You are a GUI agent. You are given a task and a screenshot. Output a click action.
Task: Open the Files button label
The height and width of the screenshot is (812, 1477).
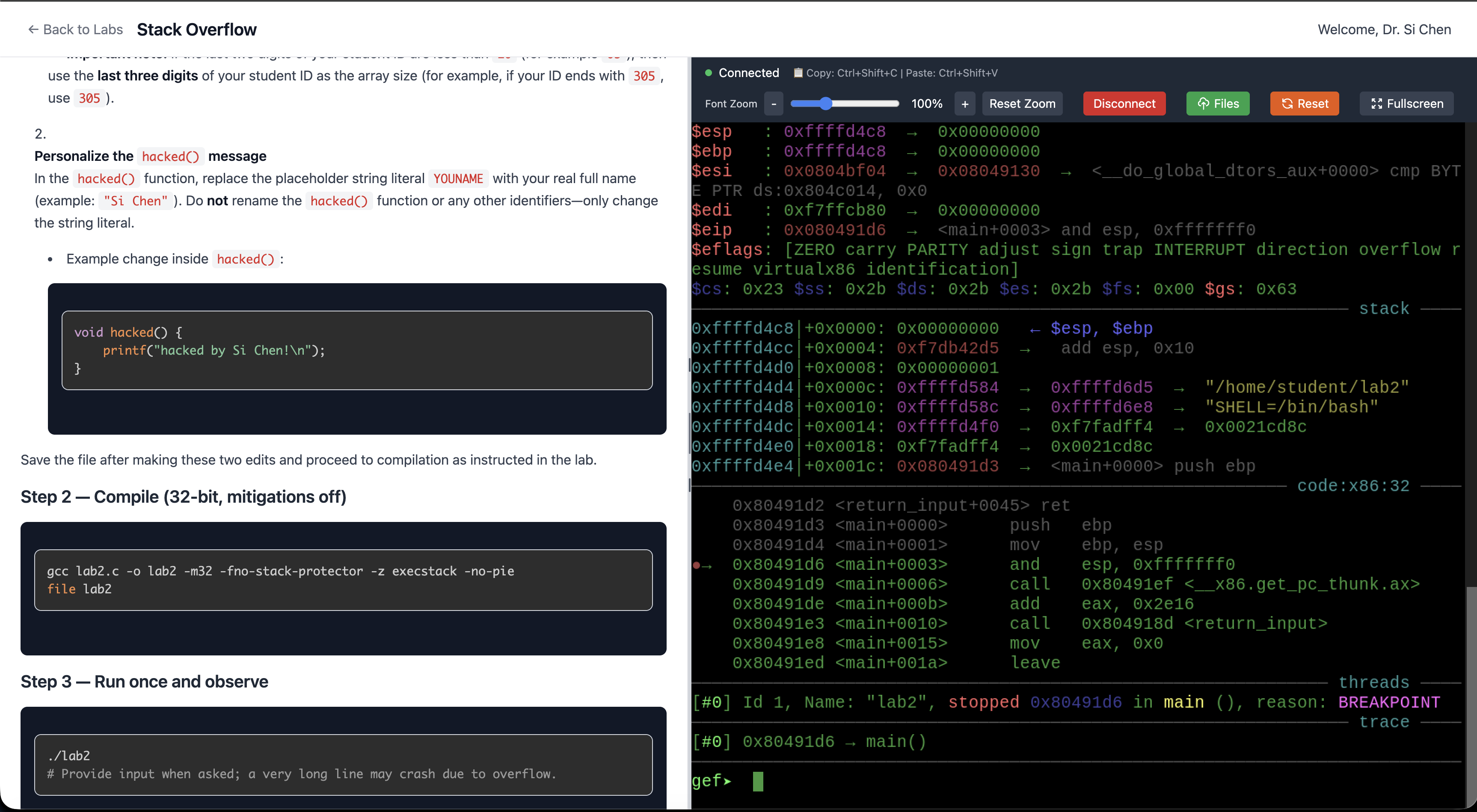tap(1226, 103)
